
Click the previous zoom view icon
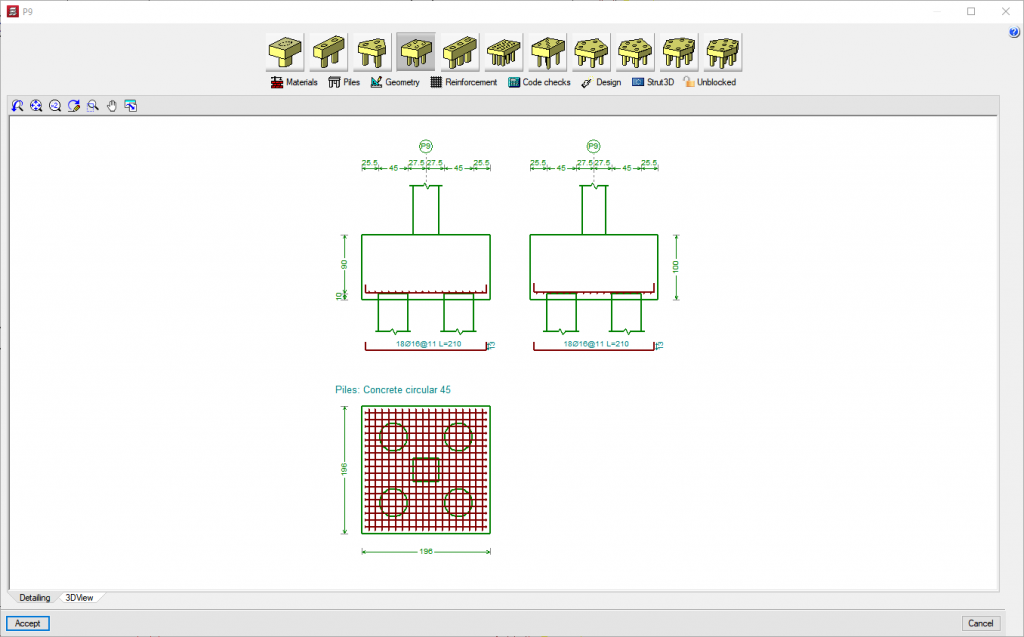coord(17,106)
